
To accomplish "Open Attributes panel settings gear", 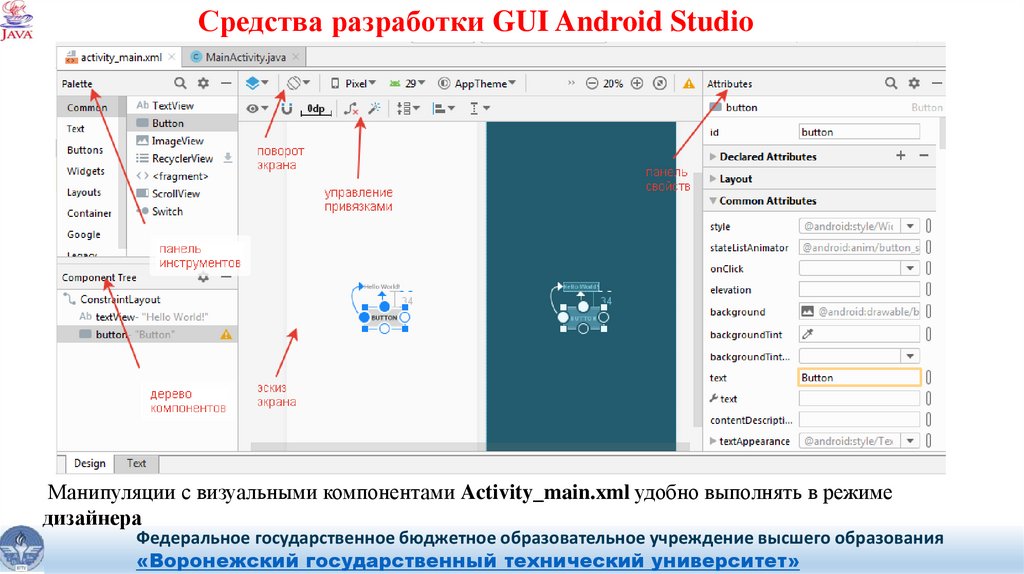I will tap(914, 83).
